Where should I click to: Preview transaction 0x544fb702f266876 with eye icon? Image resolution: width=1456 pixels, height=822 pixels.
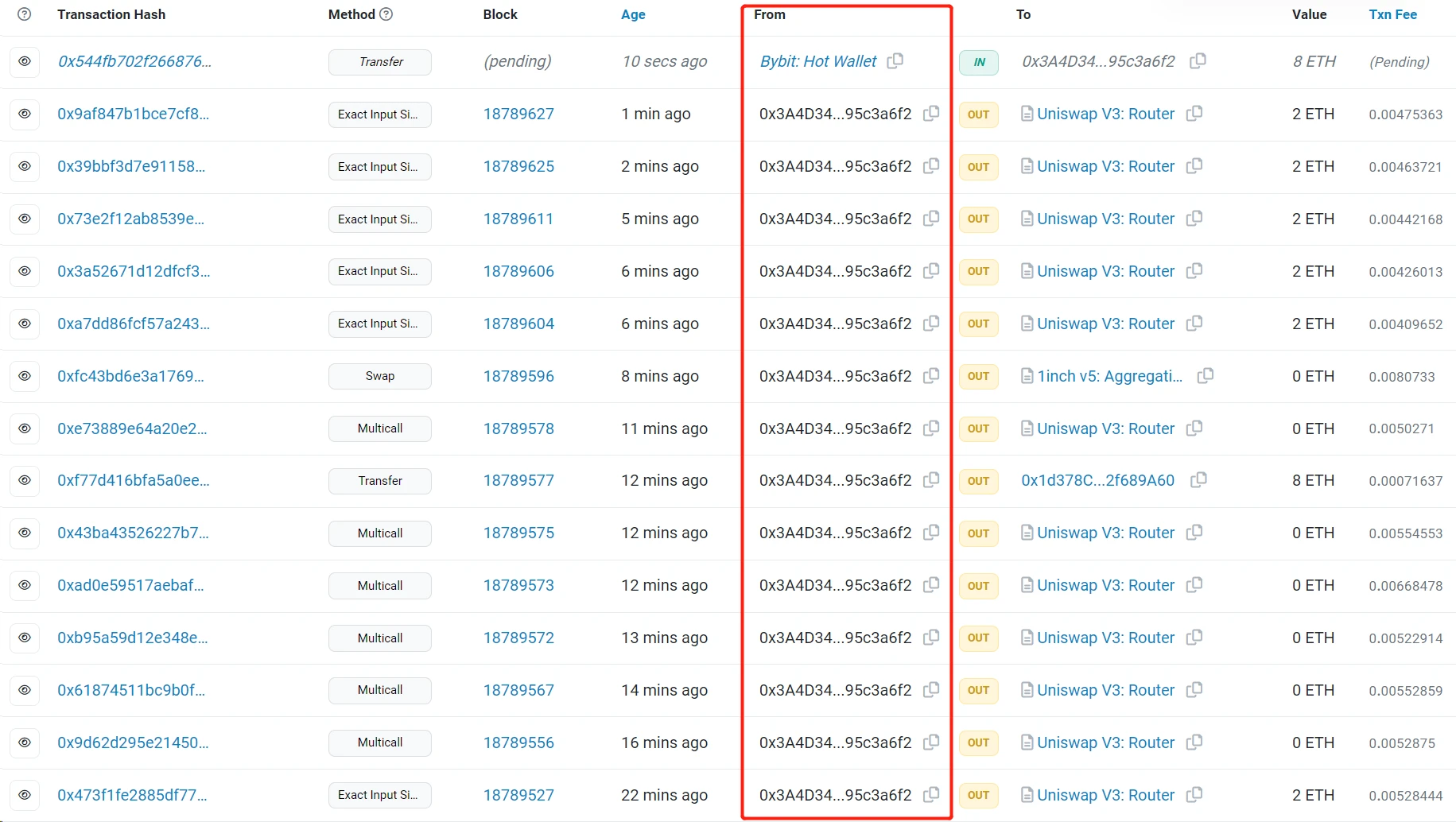tap(25, 62)
